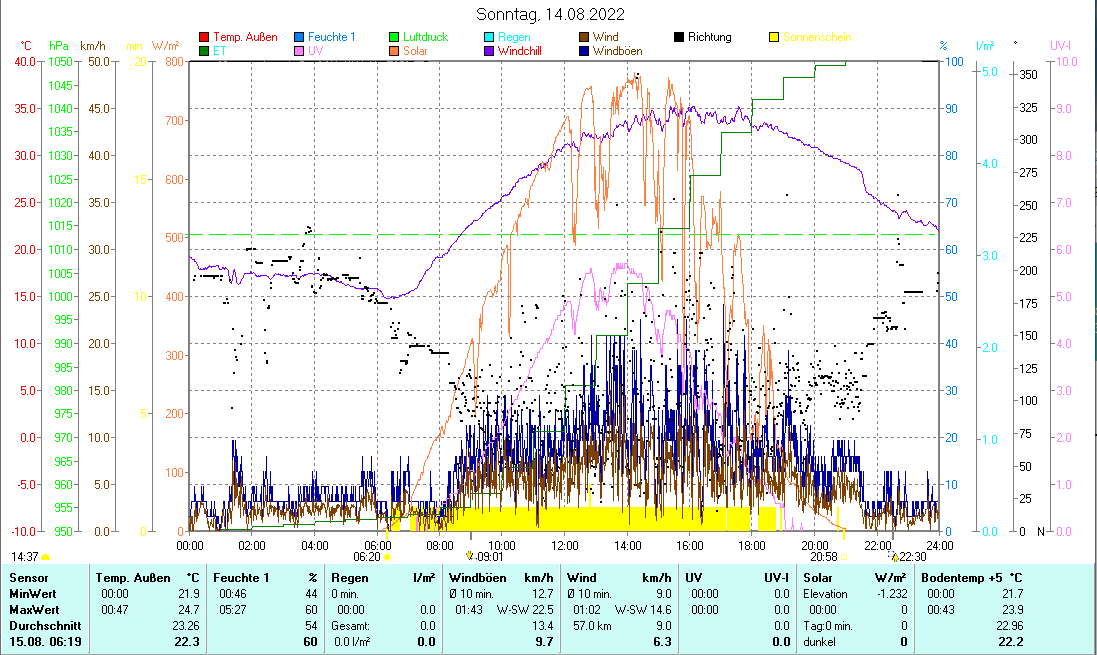Click the yellow Sonnenschein legend square
The height and width of the screenshot is (655, 1097).
774,38
